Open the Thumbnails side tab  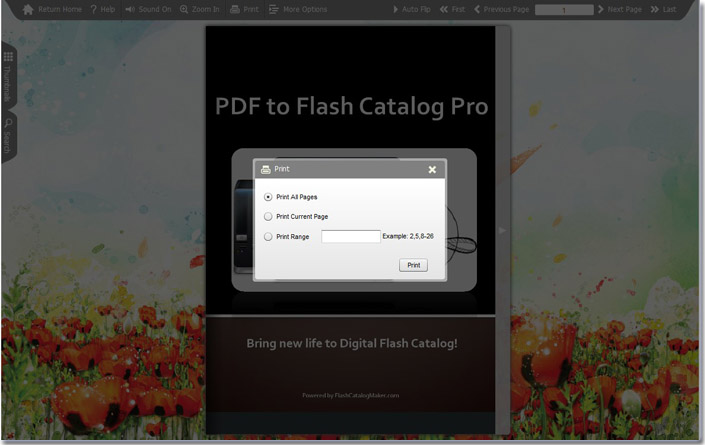coord(8,76)
